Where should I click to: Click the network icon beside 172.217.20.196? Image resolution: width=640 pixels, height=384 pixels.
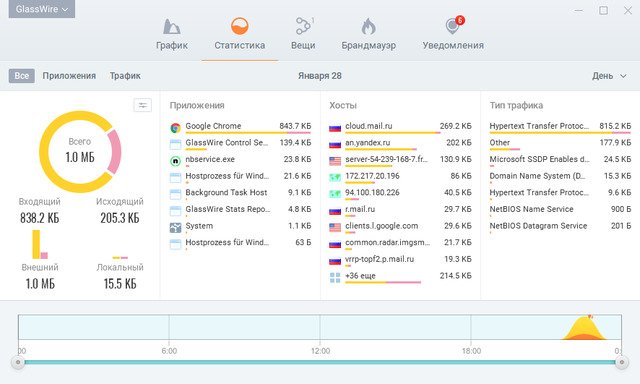point(335,178)
